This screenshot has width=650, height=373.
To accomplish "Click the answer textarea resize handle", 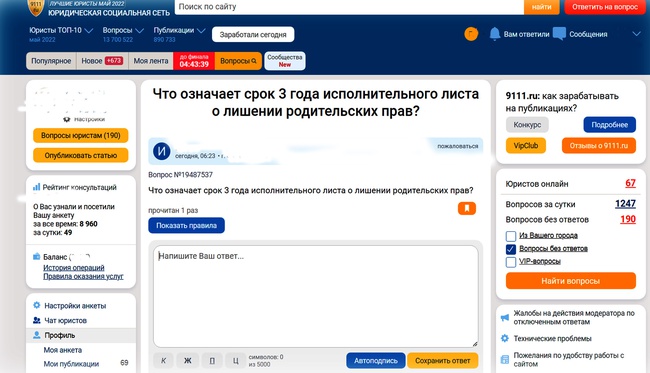I will pos(475,344).
